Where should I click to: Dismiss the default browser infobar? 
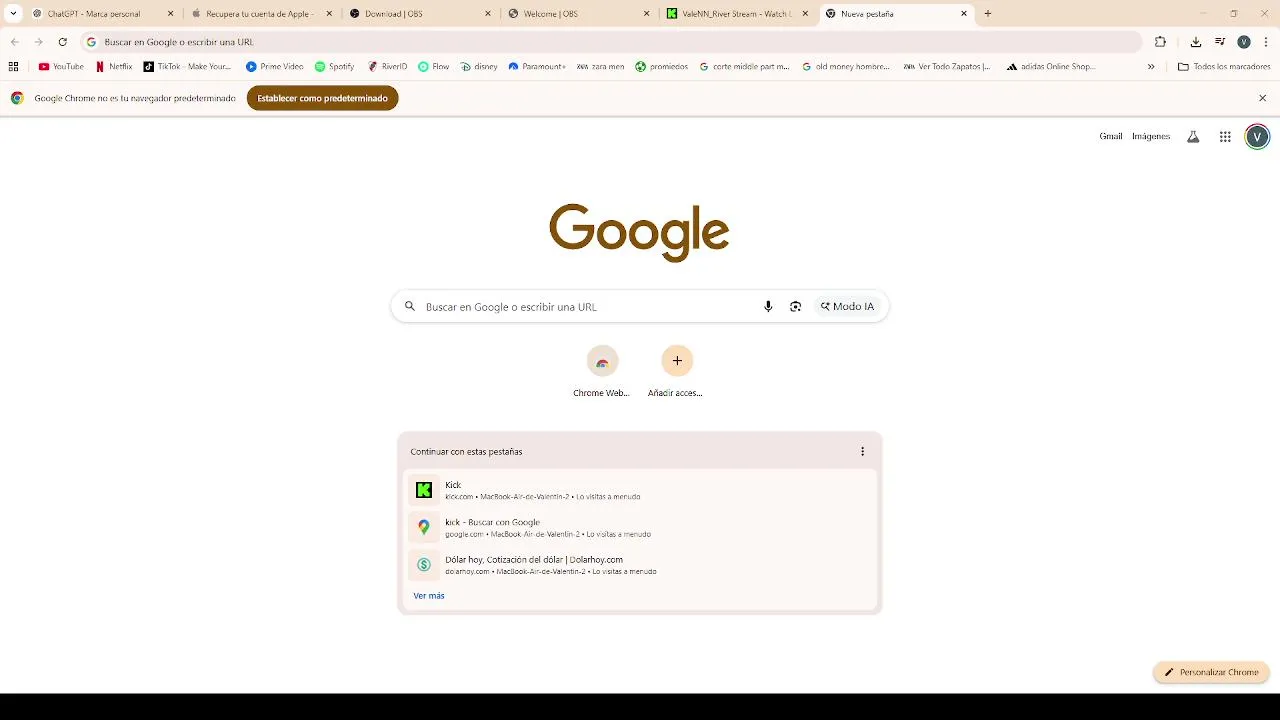1262,98
